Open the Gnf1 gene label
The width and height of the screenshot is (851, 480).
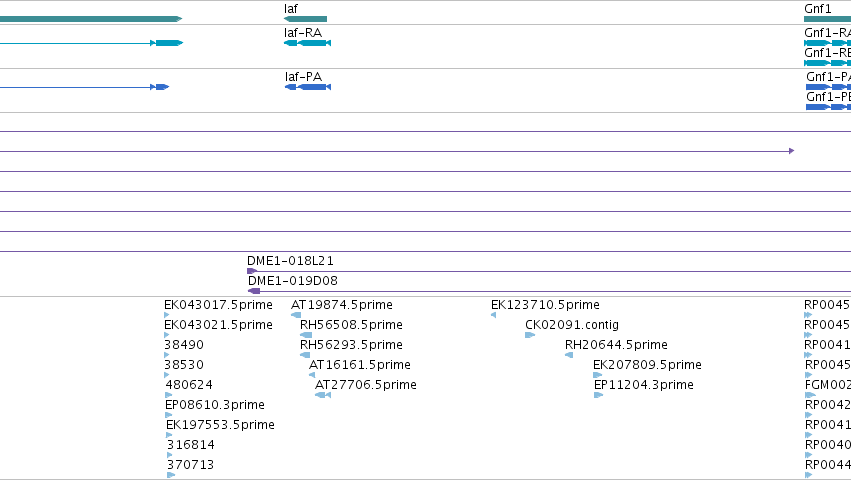tap(817, 9)
